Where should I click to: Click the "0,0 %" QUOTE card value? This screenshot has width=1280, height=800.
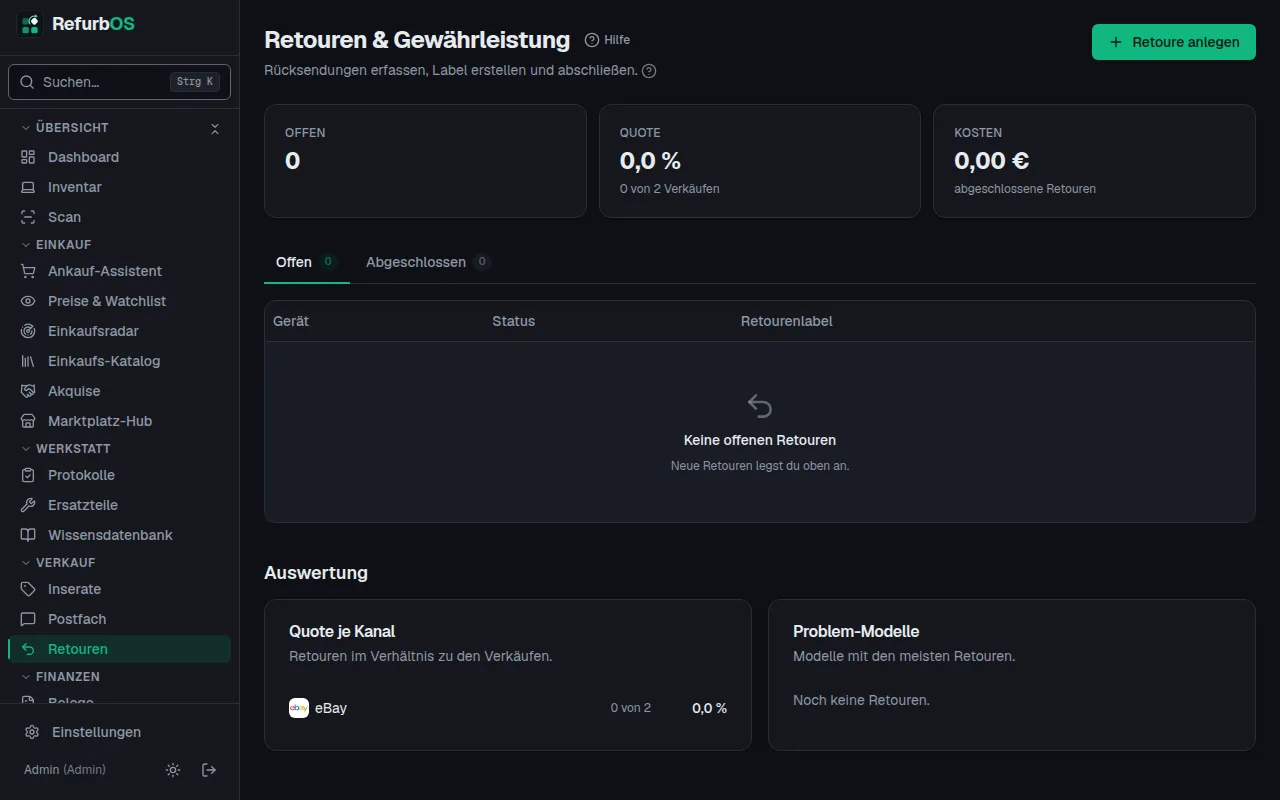coord(650,161)
